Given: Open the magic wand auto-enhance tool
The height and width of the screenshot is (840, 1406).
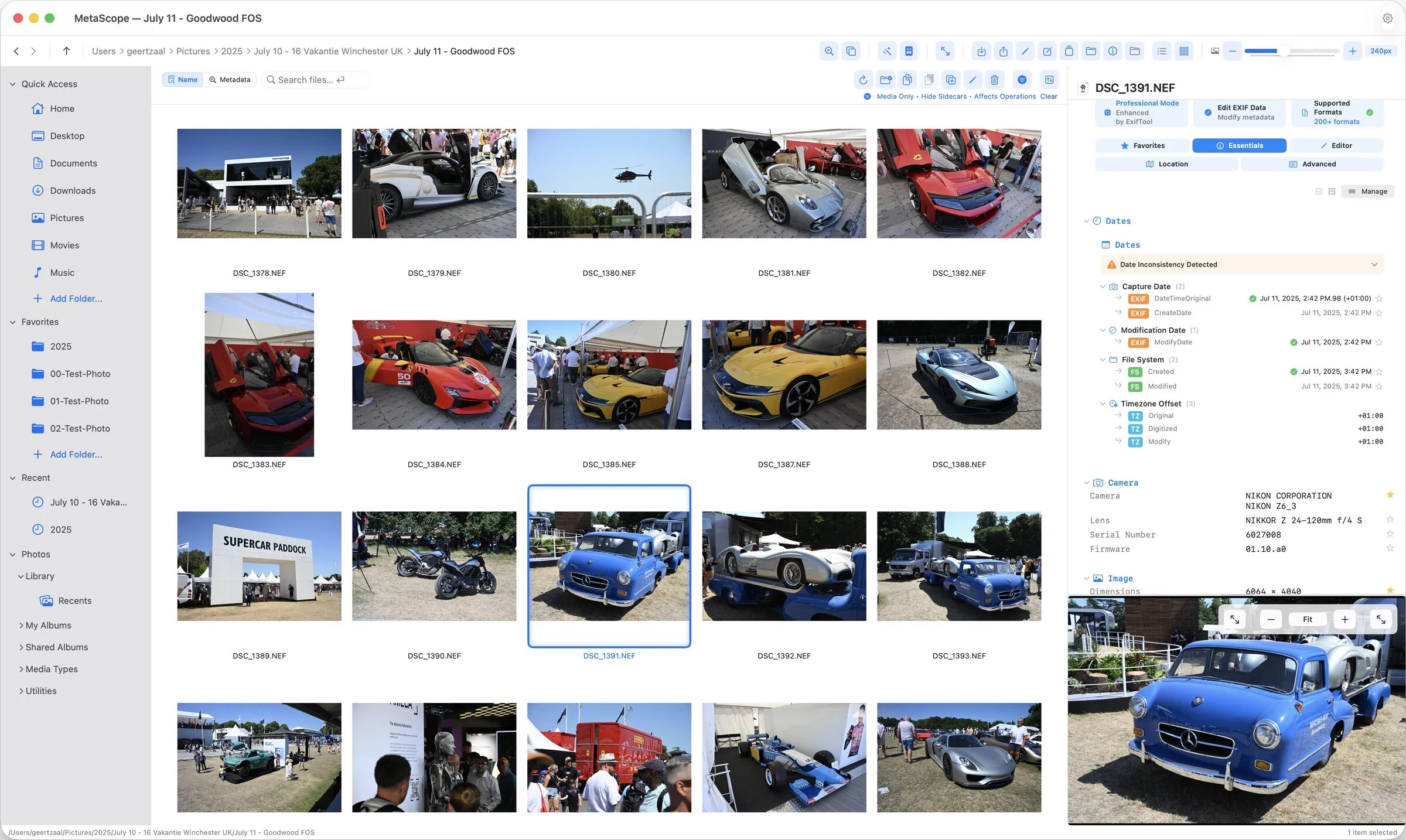Looking at the screenshot, I should pos(886,51).
